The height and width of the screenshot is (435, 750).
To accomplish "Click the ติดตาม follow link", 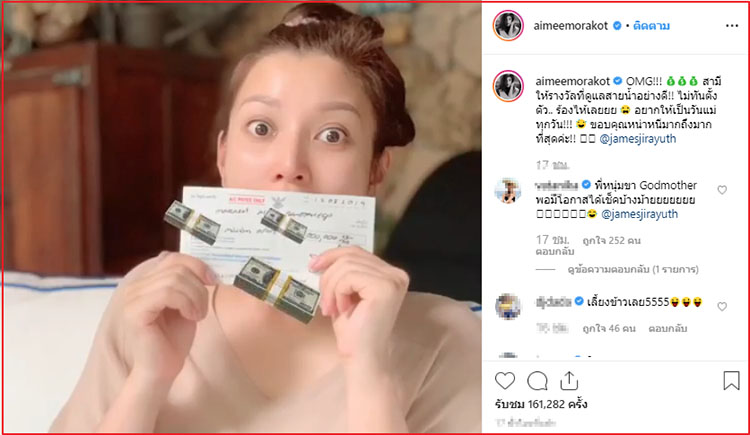I will pyautogui.click(x=651, y=26).
